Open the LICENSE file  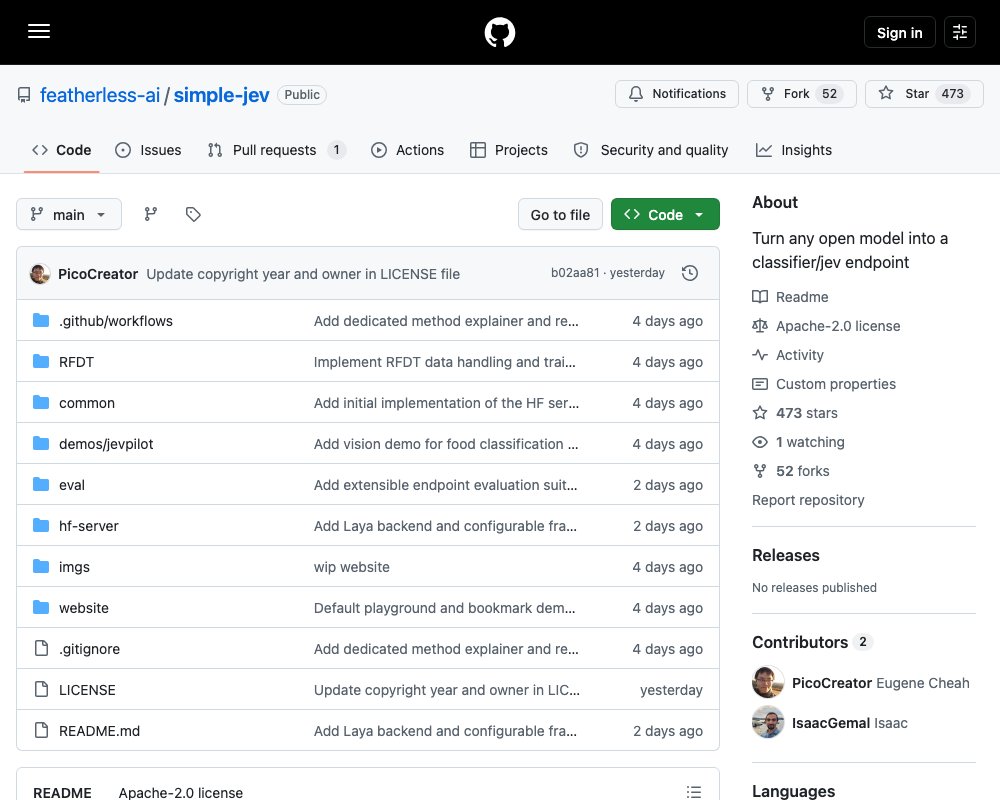(87, 690)
